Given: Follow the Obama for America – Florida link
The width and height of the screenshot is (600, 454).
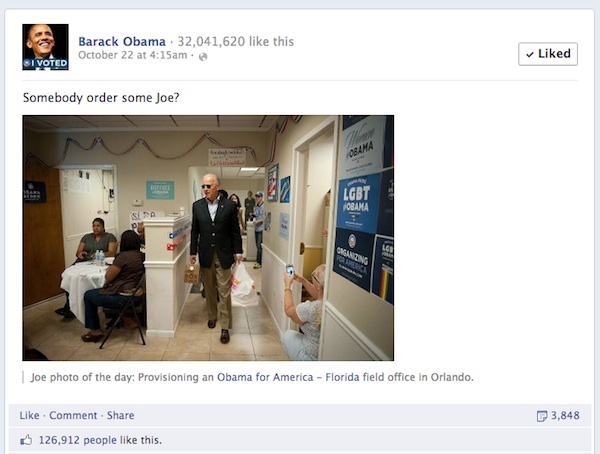Looking at the screenshot, I should tap(288, 377).
